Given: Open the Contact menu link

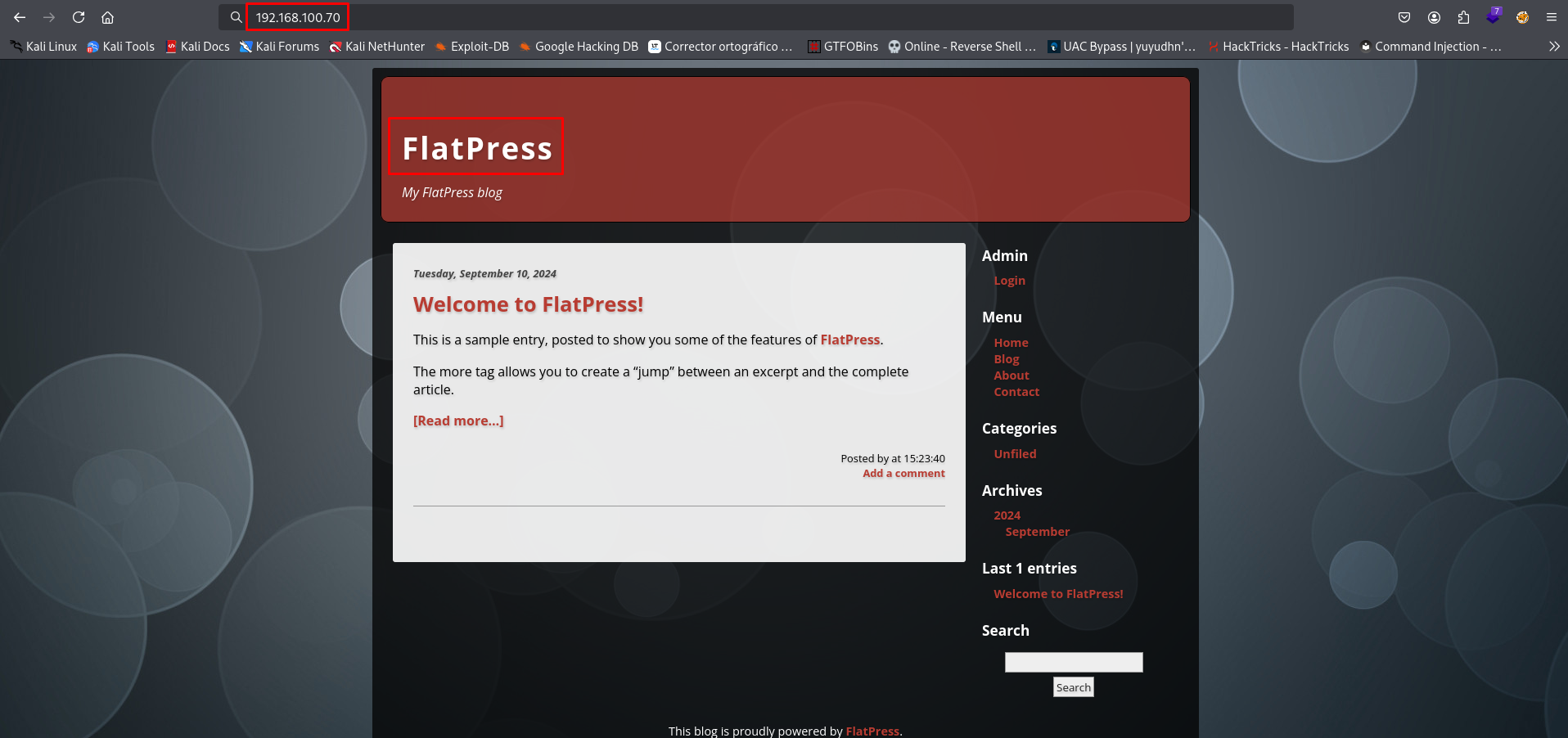Looking at the screenshot, I should click(1016, 392).
